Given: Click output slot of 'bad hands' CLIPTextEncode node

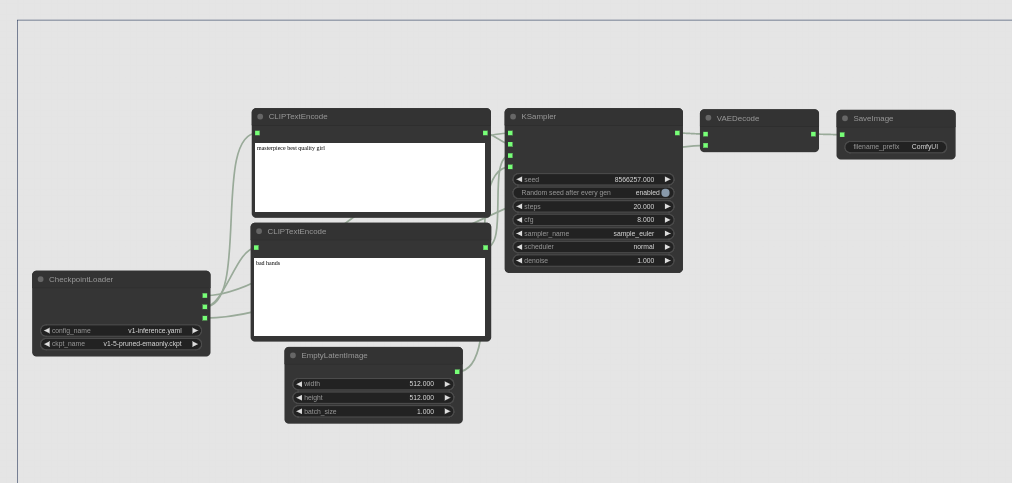Looking at the screenshot, I should coord(485,247).
